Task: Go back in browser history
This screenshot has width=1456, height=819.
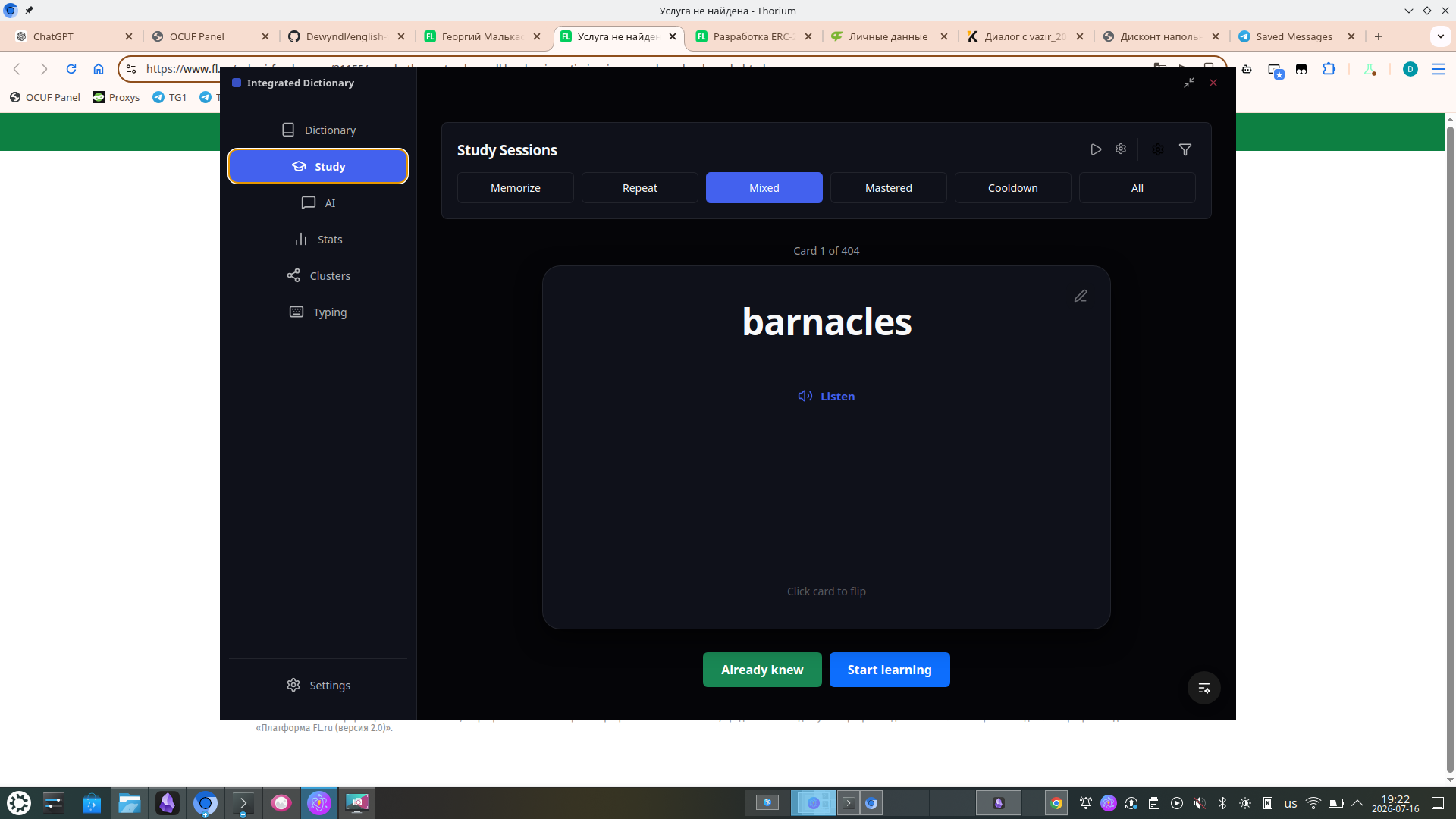Action: coord(17,69)
